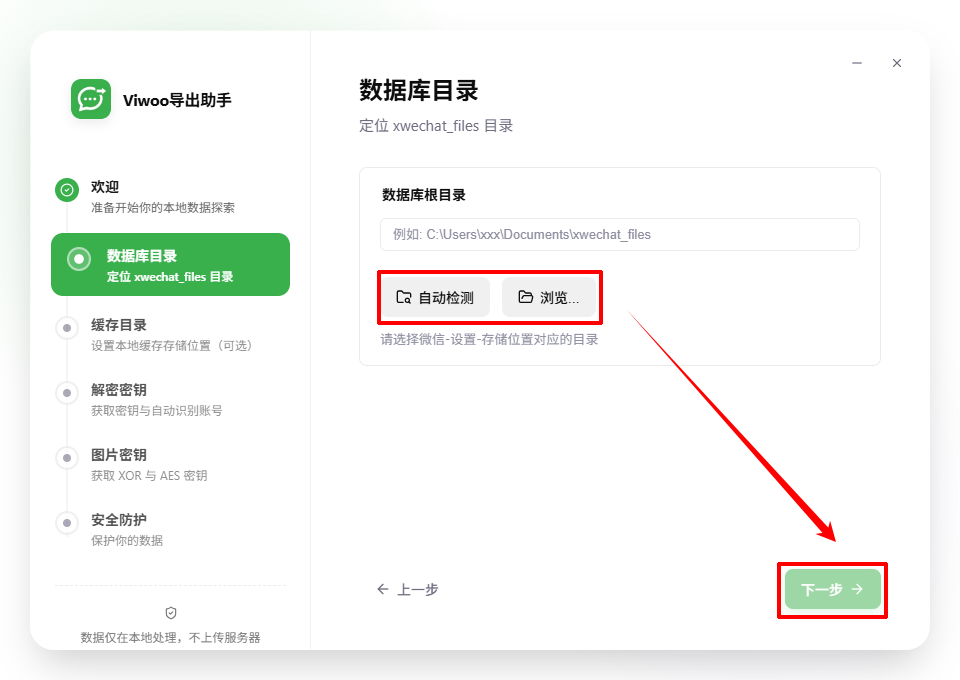The height and width of the screenshot is (680, 960).
Task: Click the text 设置本地缓存存储位置（可选）
Action: [172, 346]
